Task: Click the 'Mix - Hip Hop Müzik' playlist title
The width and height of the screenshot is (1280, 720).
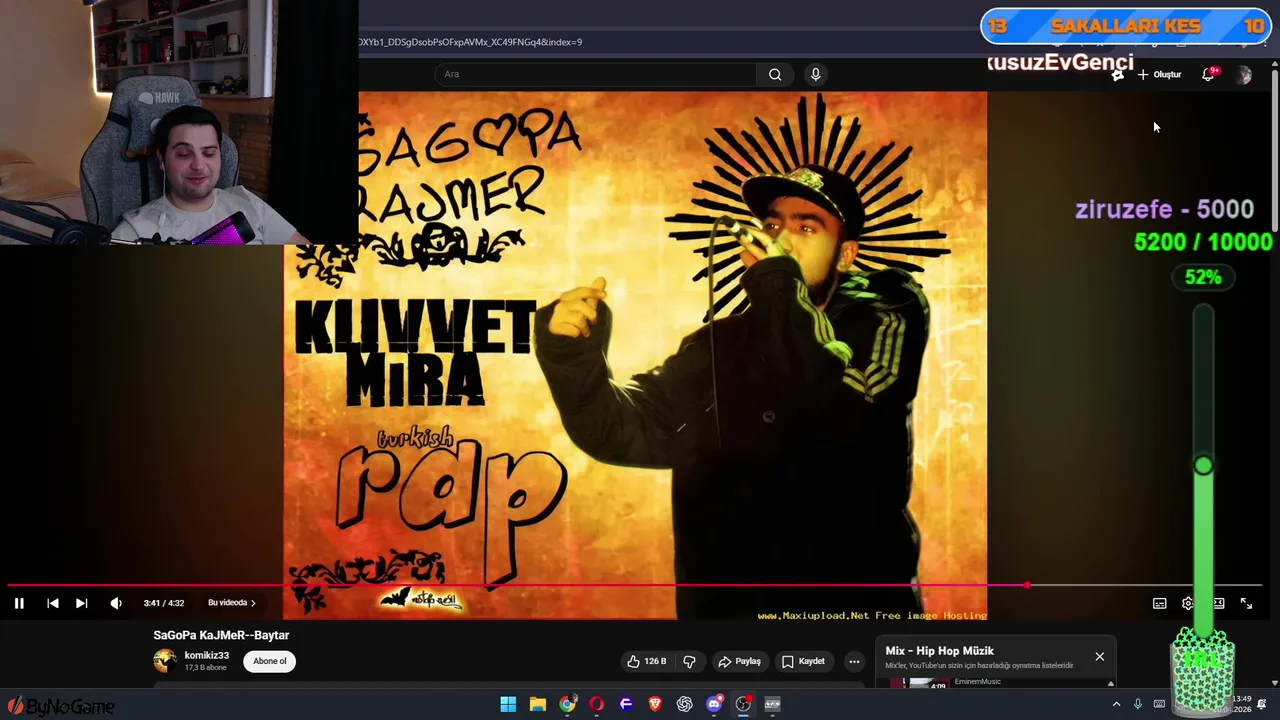Action: click(x=939, y=651)
